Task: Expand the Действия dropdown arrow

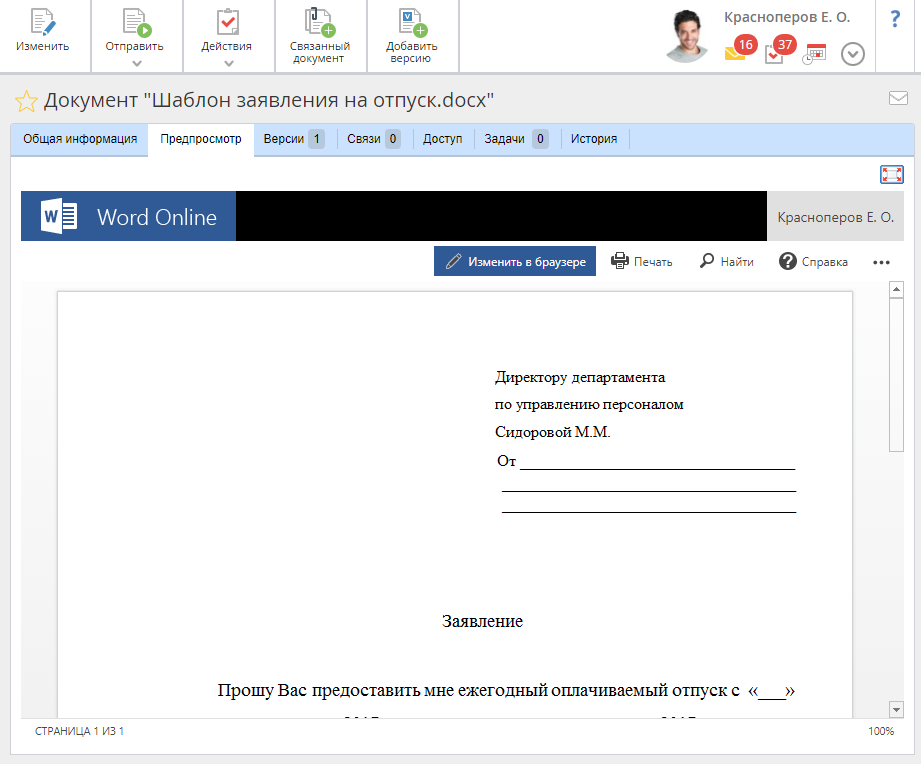Action: click(228, 64)
